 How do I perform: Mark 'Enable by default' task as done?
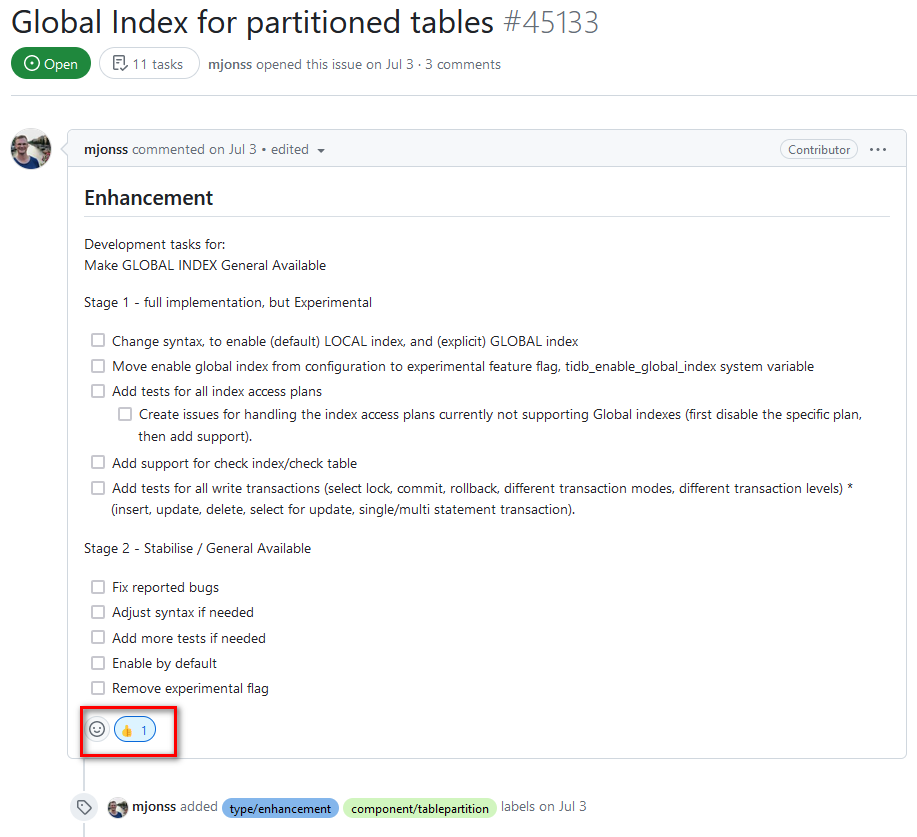click(x=98, y=663)
